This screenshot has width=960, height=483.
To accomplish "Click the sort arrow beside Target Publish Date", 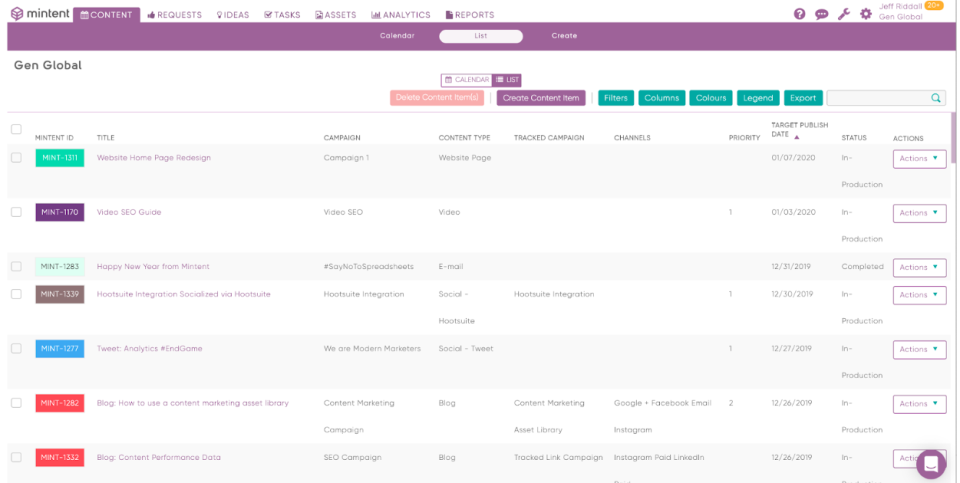I will (797, 137).
